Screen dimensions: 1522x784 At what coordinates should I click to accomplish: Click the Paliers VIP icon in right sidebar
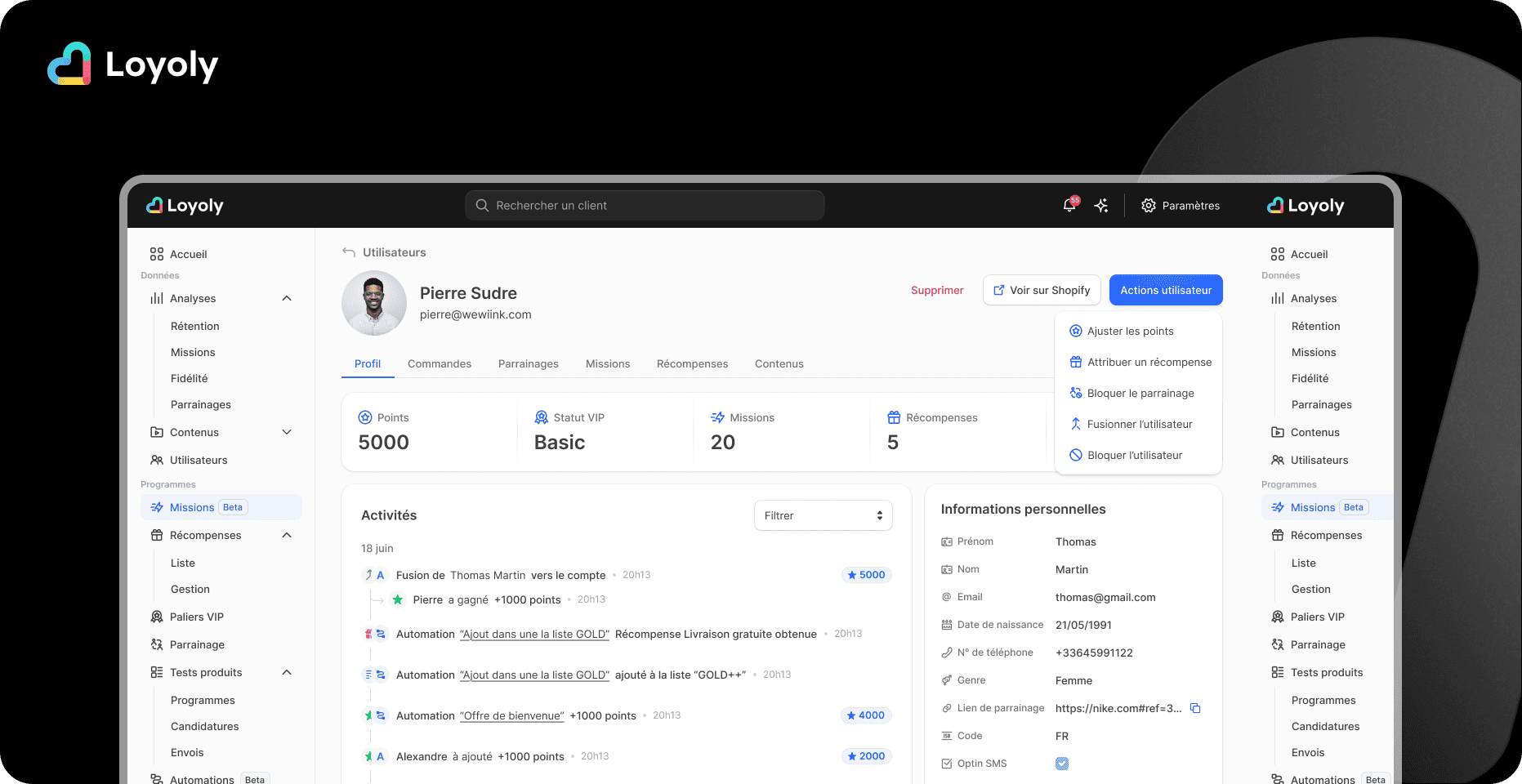pyautogui.click(x=1278, y=617)
